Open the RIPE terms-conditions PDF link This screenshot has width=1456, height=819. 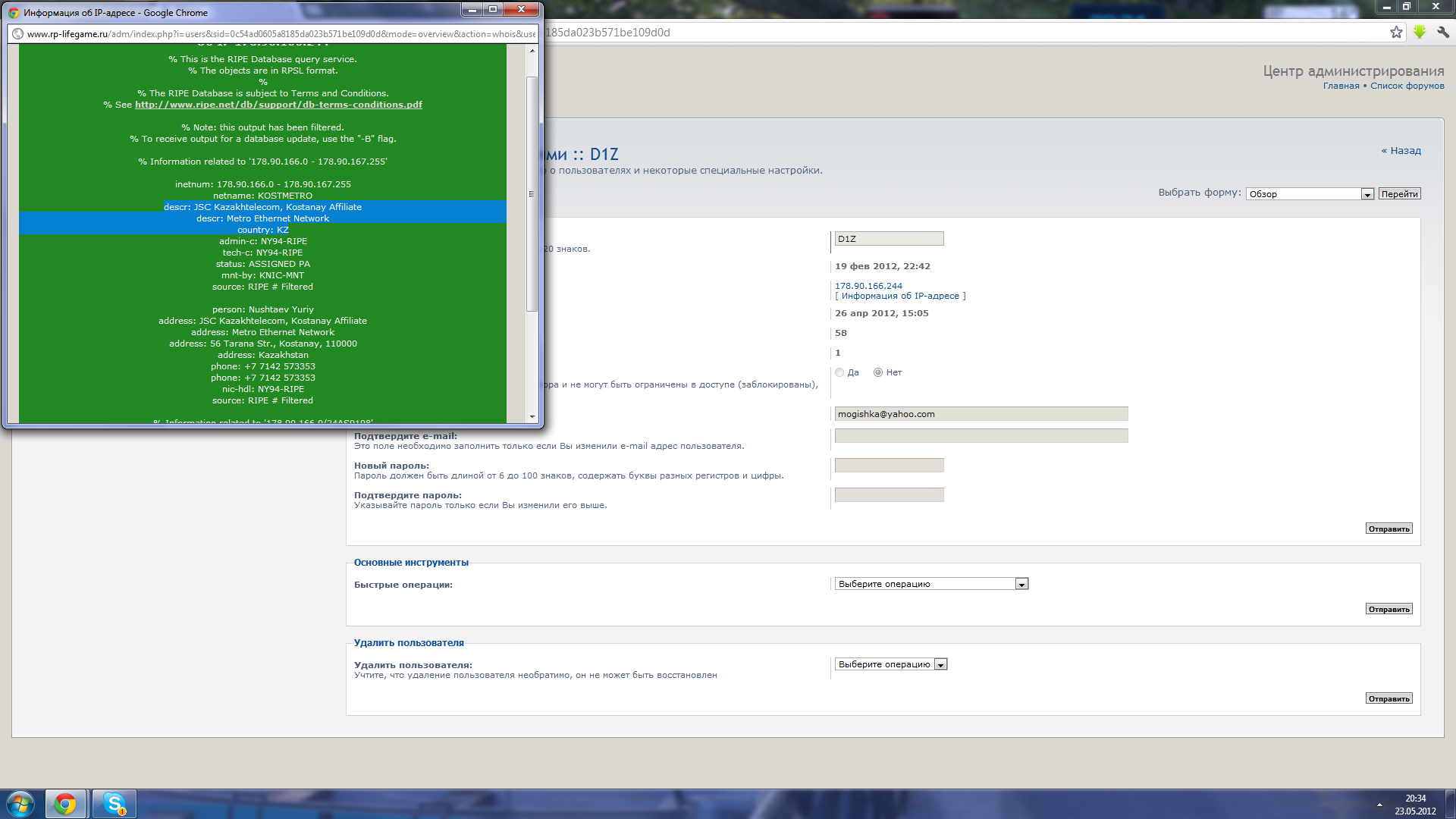click(278, 105)
